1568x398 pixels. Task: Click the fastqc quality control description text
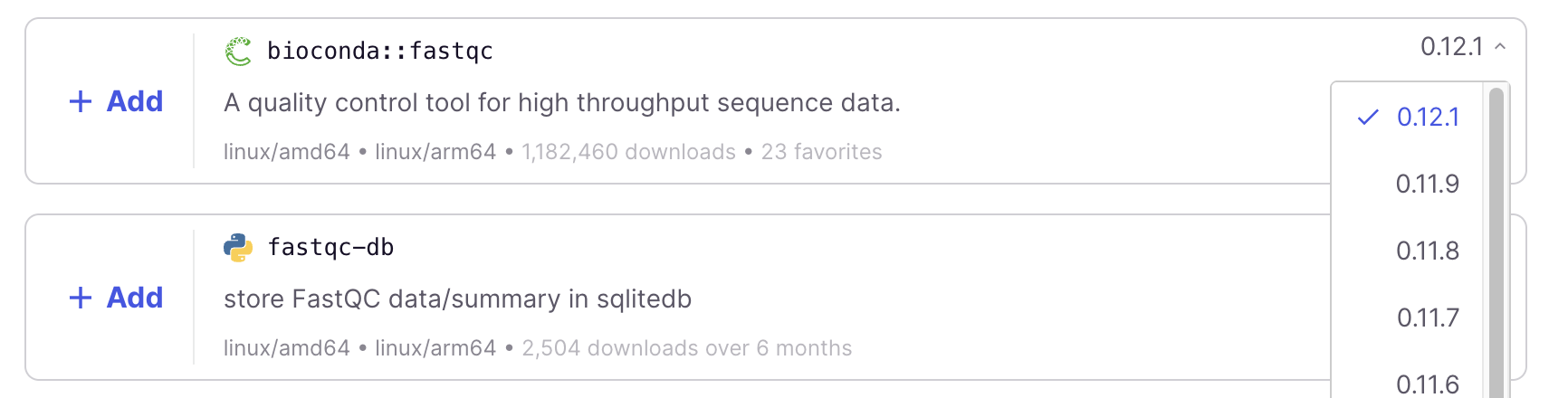562,103
